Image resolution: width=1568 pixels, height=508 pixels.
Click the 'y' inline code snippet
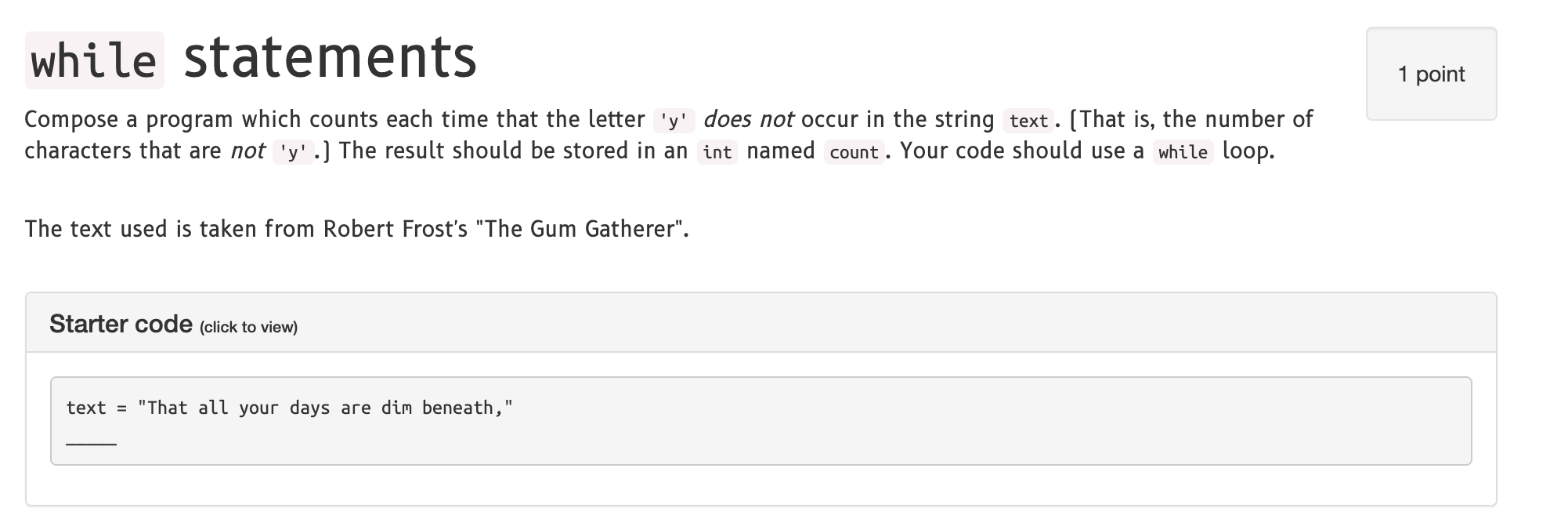click(x=672, y=120)
